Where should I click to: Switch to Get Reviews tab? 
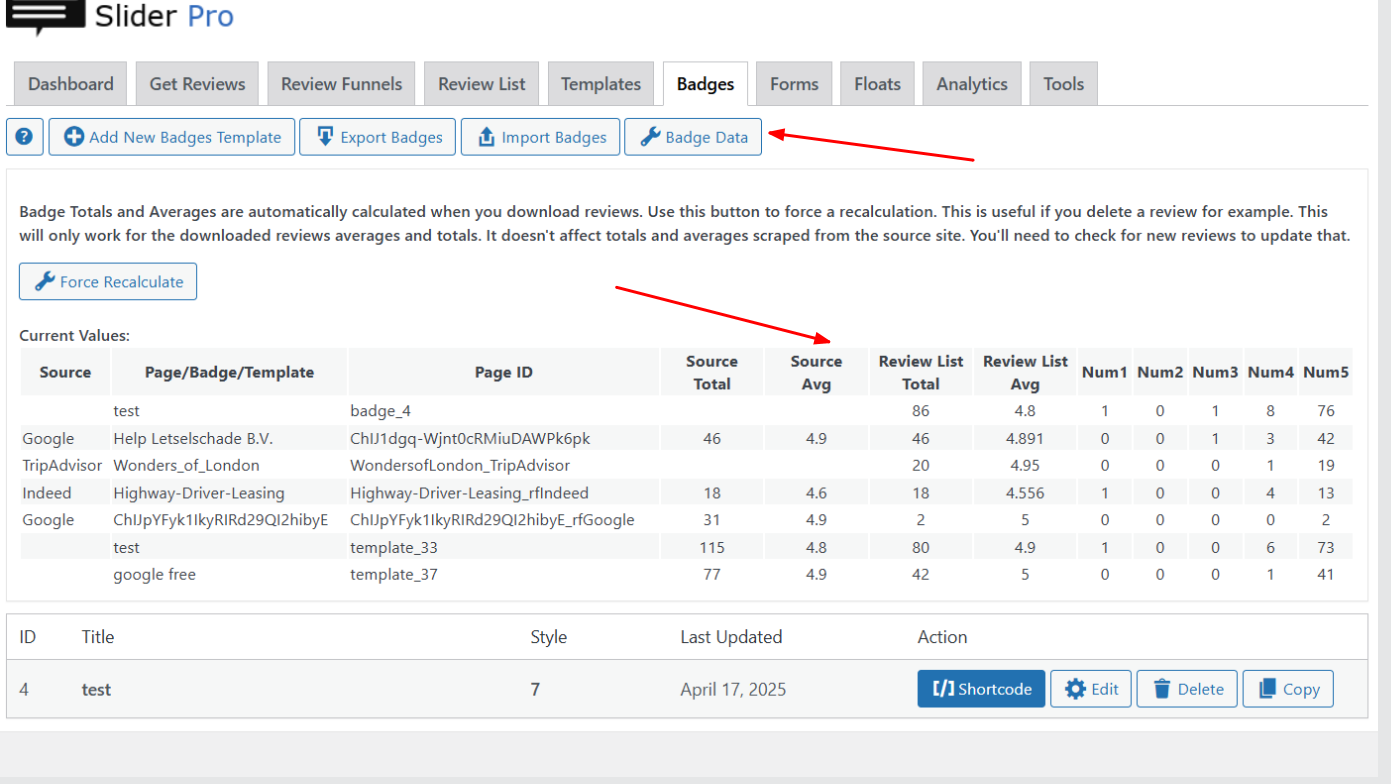click(197, 84)
